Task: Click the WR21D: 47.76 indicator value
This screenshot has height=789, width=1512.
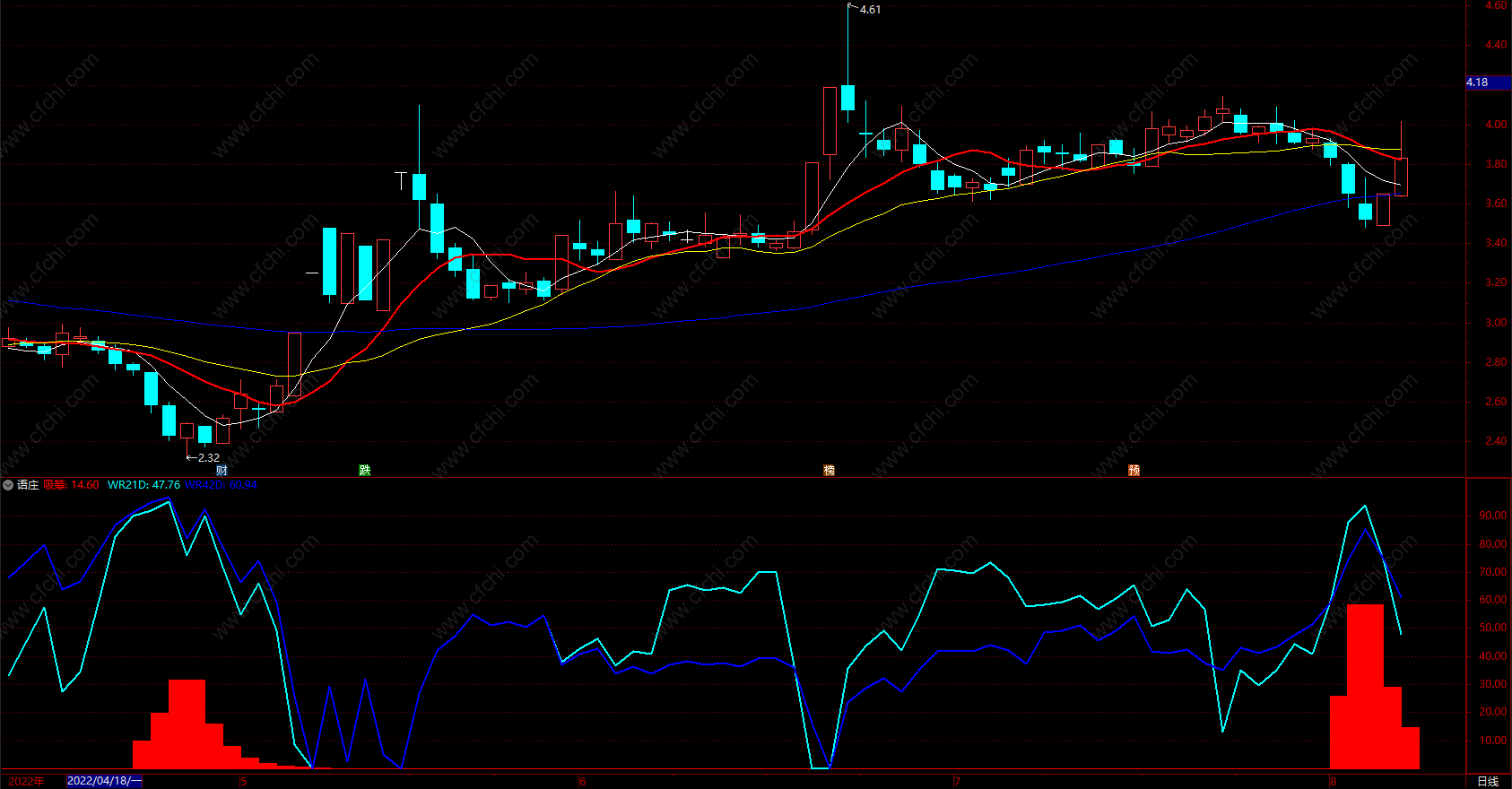Action: (x=143, y=485)
